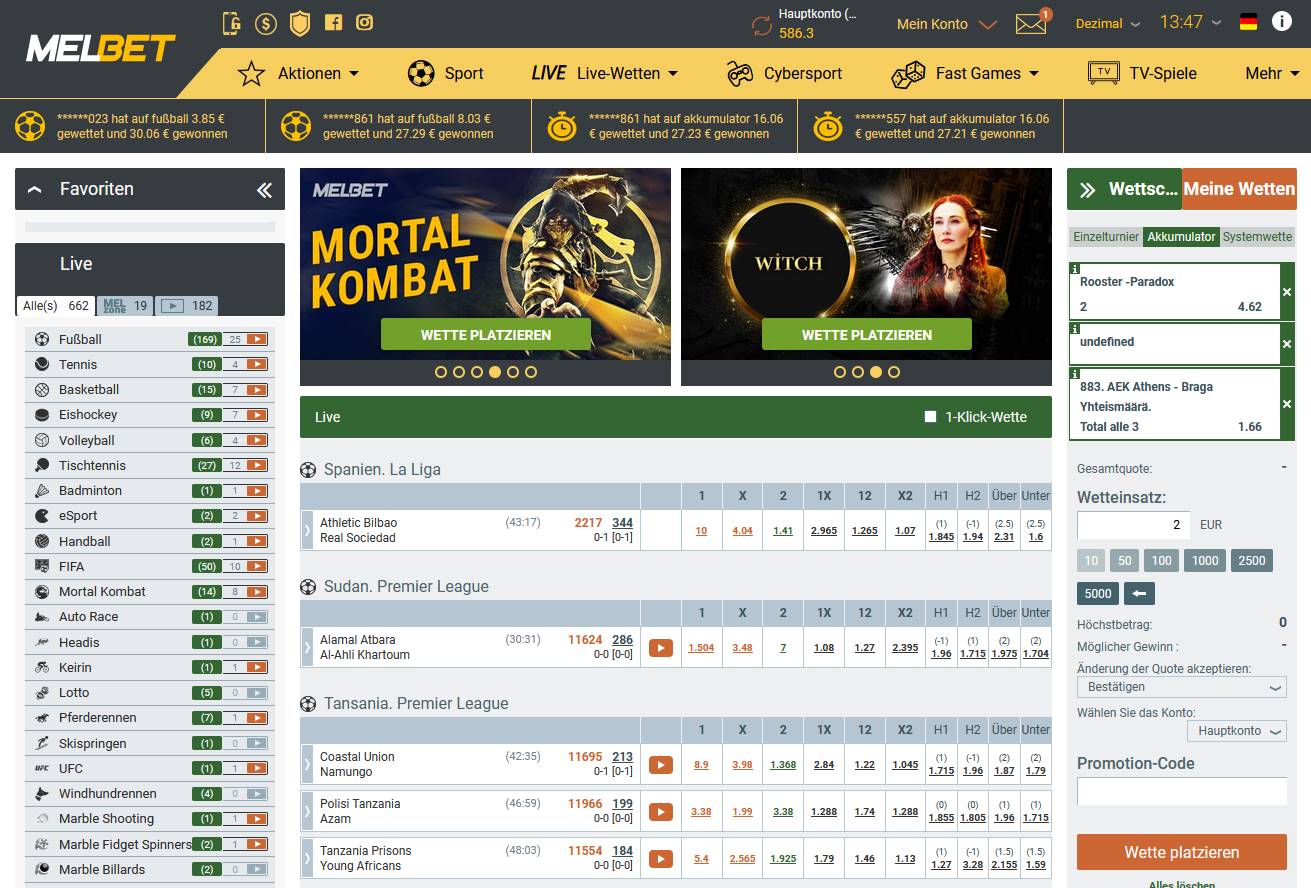1311x888 pixels.
Task: Set stake with 1000 quick button
Action: click(x=1205, y=561)
